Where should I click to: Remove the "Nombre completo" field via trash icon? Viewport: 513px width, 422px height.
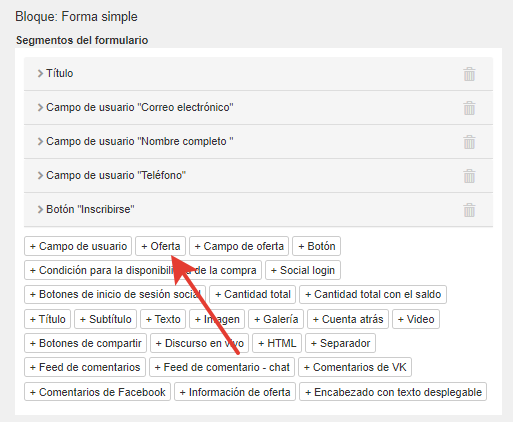[469, 142]
